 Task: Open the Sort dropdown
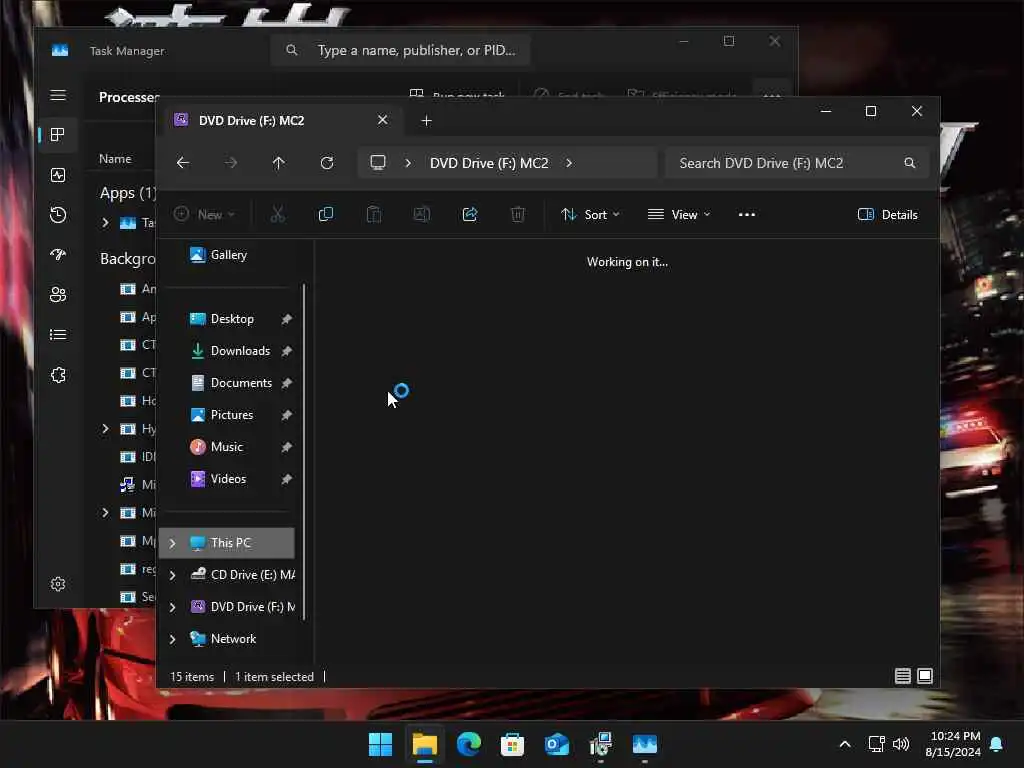[x=590, y=214]
